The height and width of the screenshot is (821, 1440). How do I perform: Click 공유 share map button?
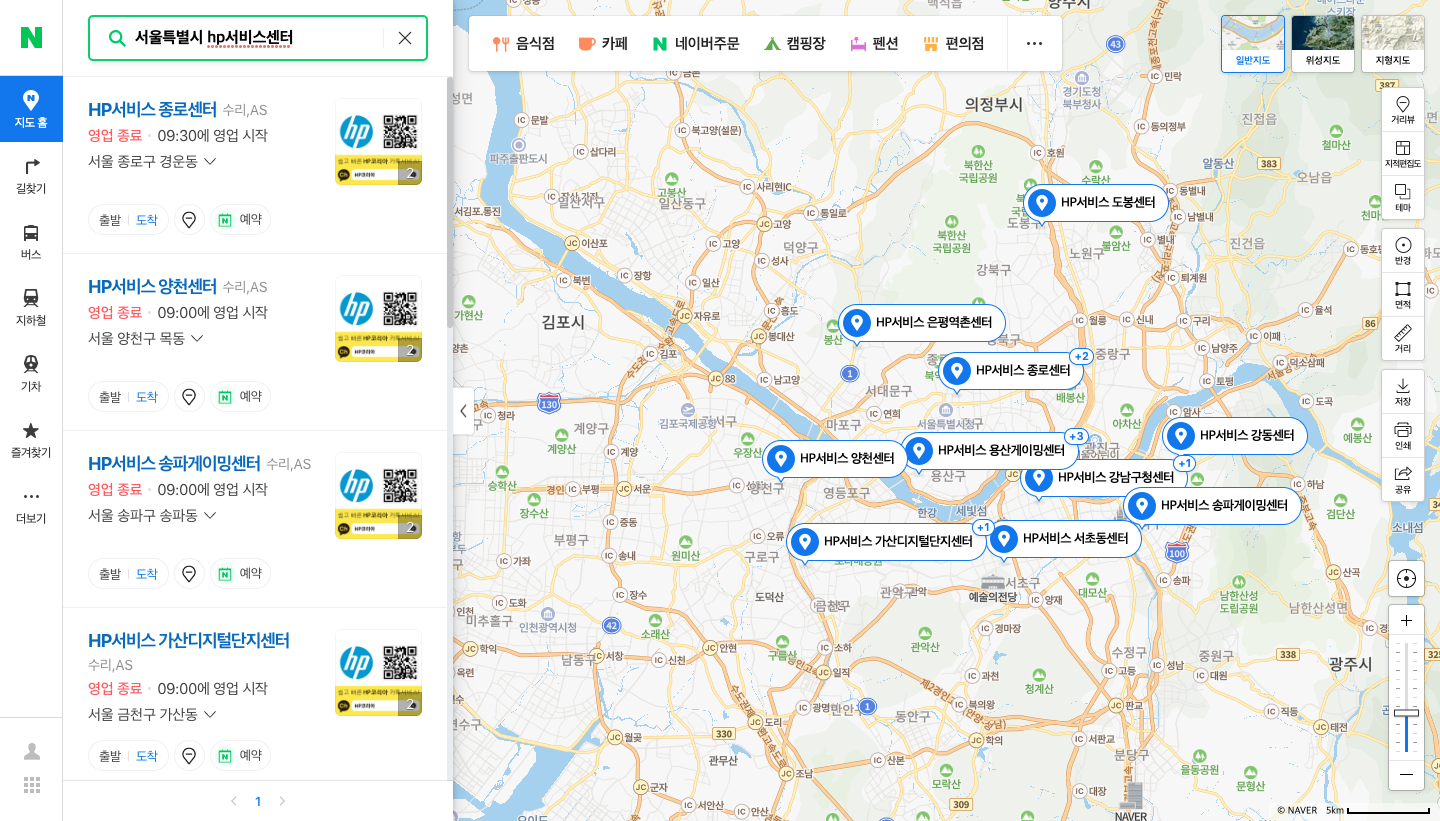pos(1403,480)
